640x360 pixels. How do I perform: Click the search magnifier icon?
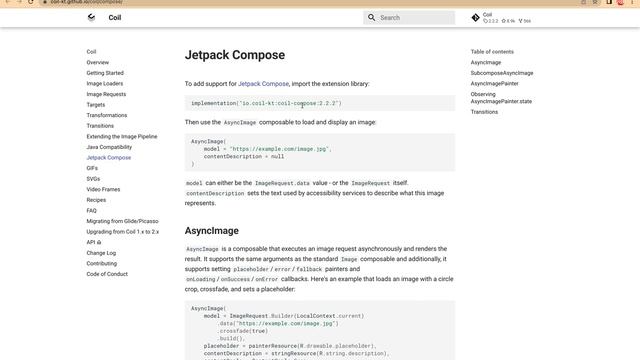[x=371, y=18]
